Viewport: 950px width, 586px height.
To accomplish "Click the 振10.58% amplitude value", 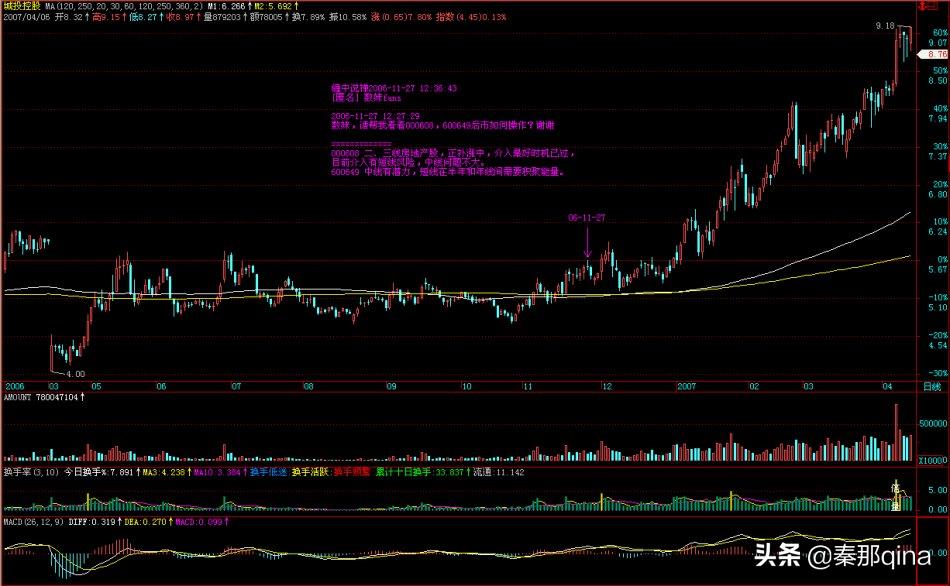I will click(348, 17).
